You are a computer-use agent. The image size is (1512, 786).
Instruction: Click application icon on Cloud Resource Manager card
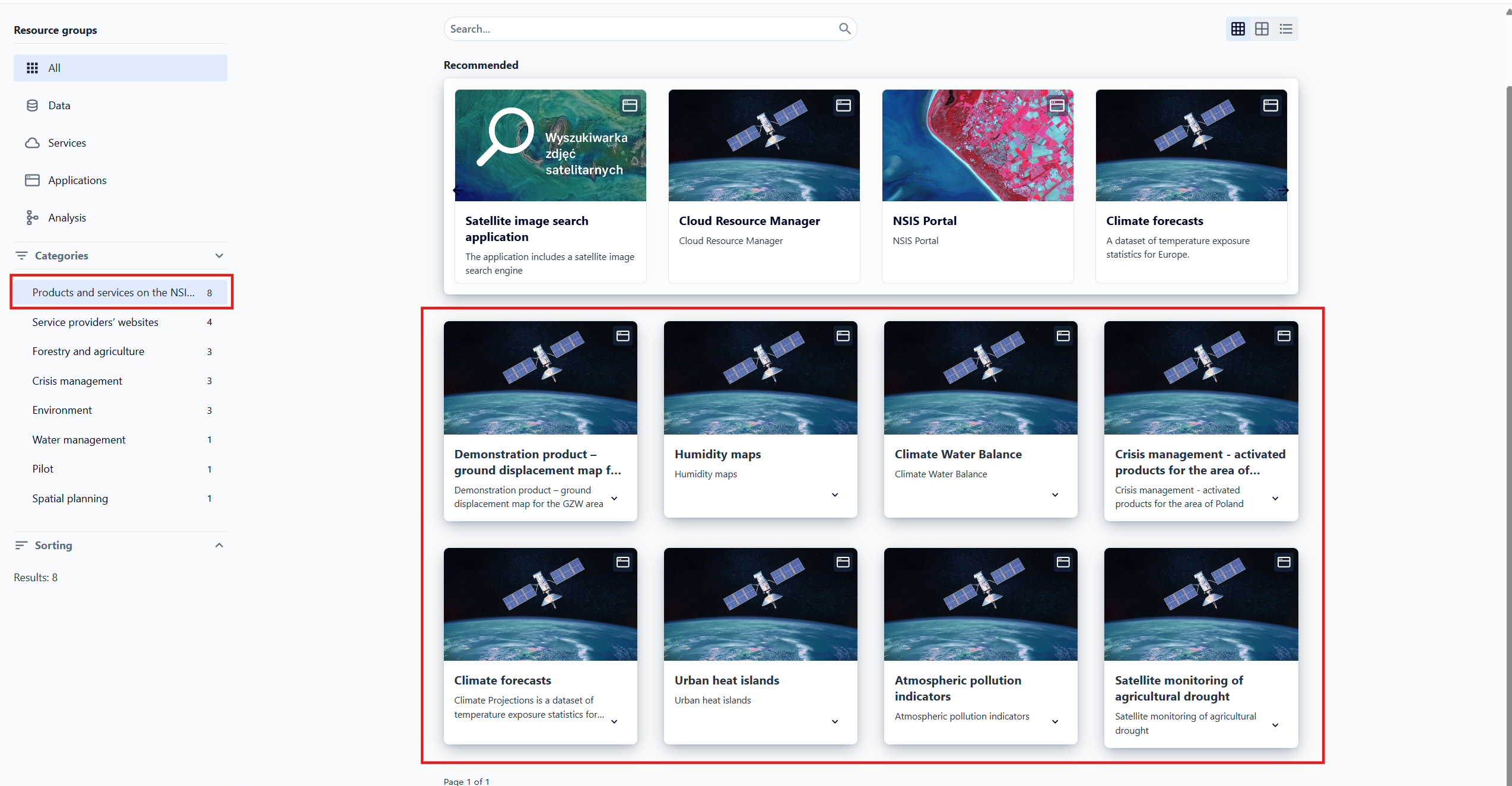[843, 106]
